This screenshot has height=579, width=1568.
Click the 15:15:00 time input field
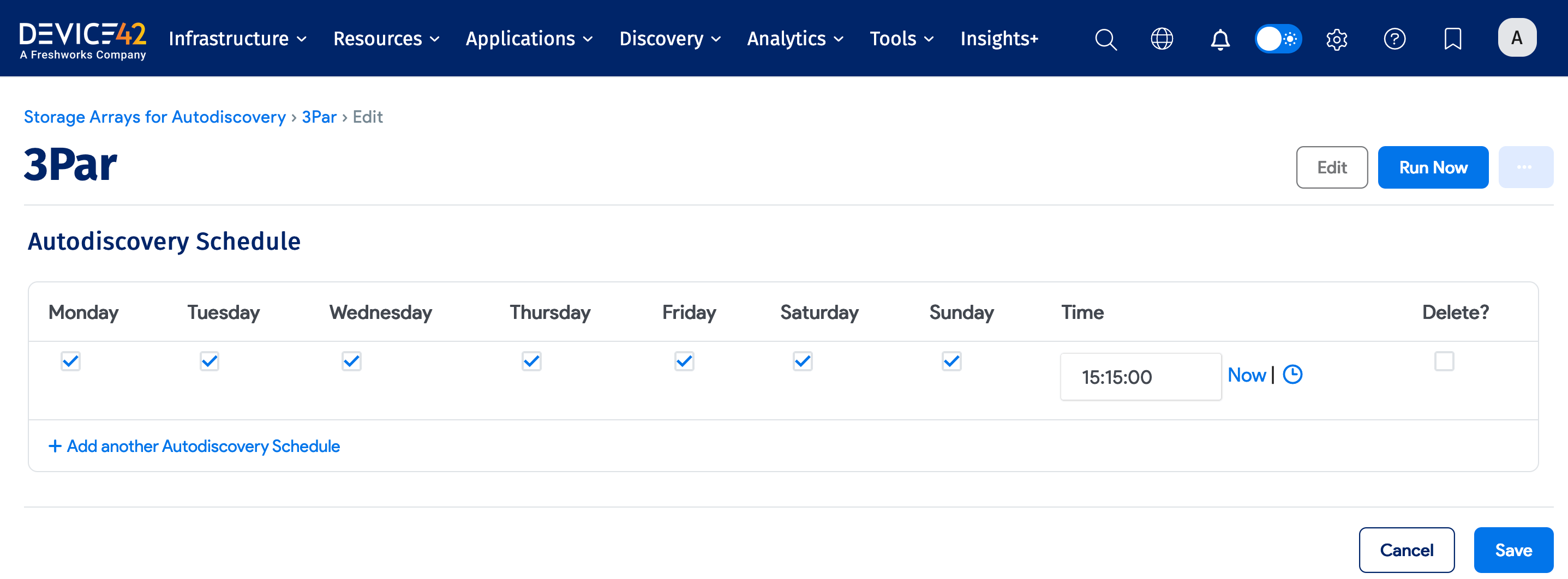click(1141, 377)
